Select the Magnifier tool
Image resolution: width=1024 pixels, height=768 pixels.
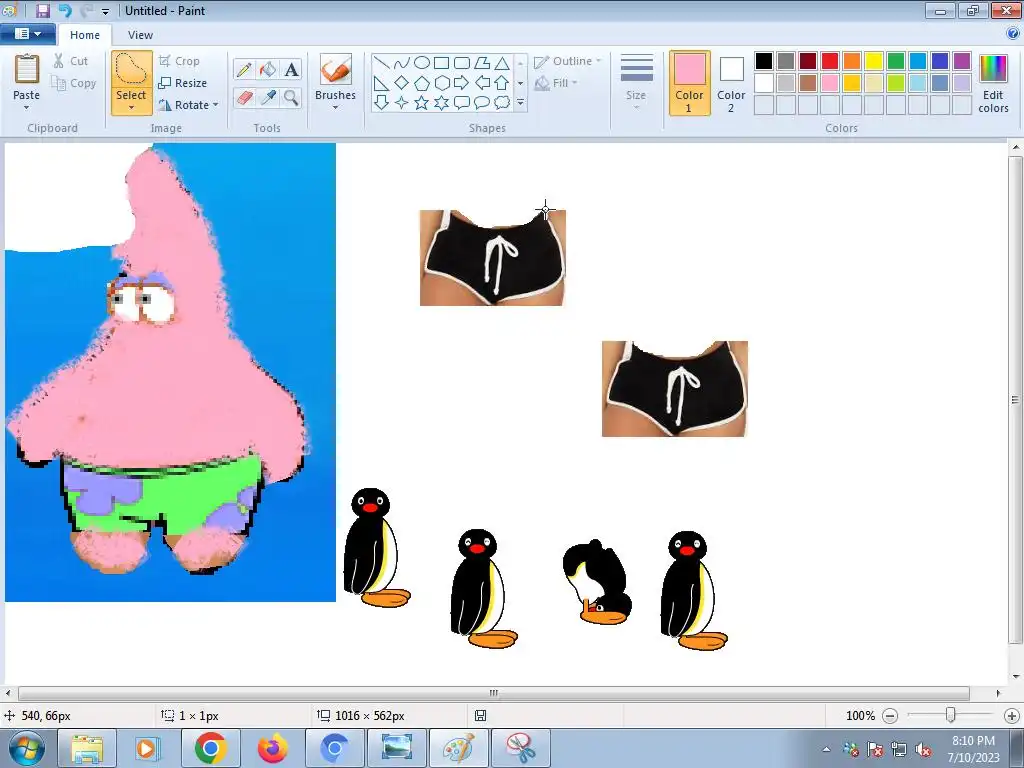[x=292, y=98]
